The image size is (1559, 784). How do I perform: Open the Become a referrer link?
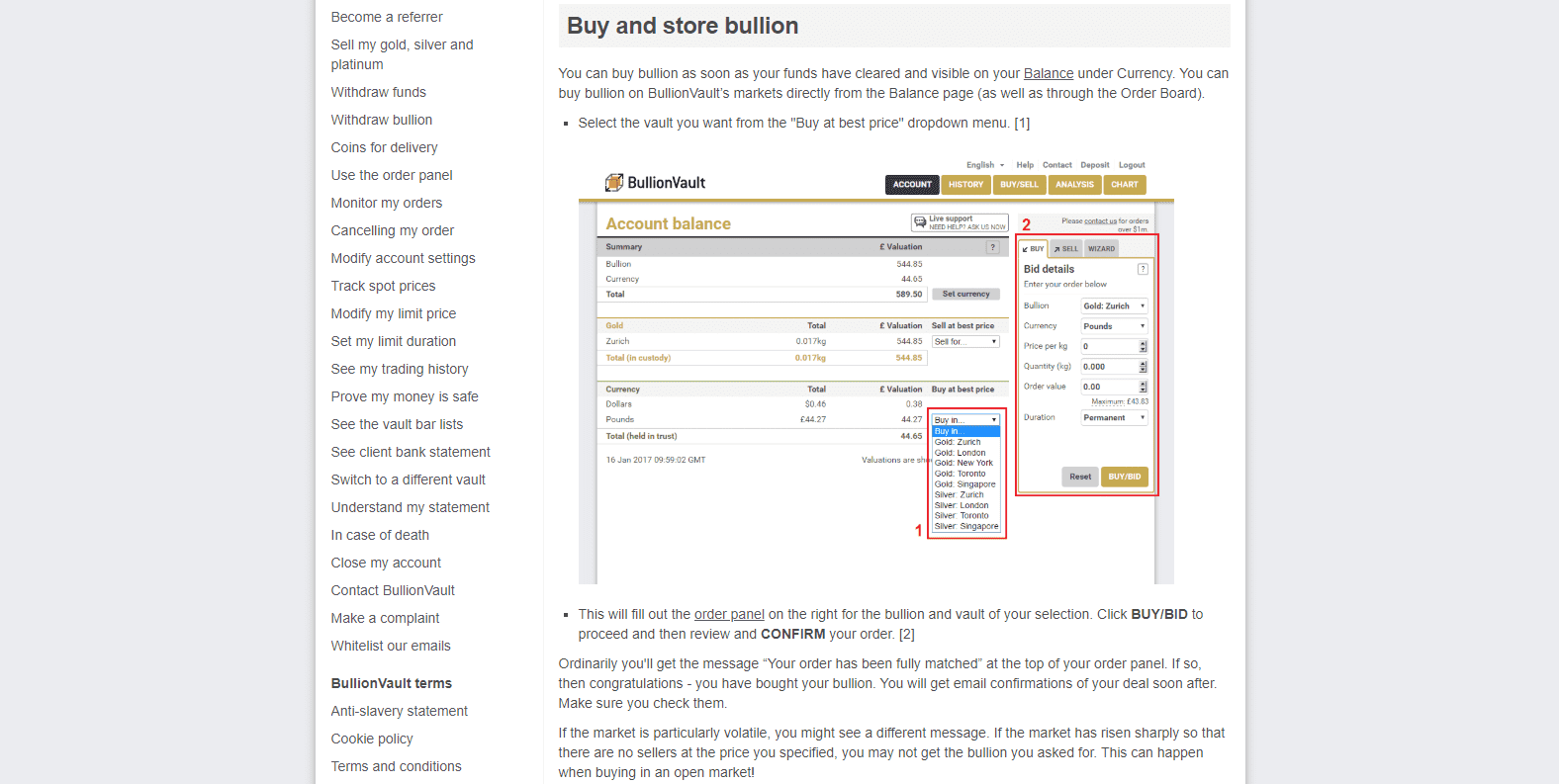[387, 17]
